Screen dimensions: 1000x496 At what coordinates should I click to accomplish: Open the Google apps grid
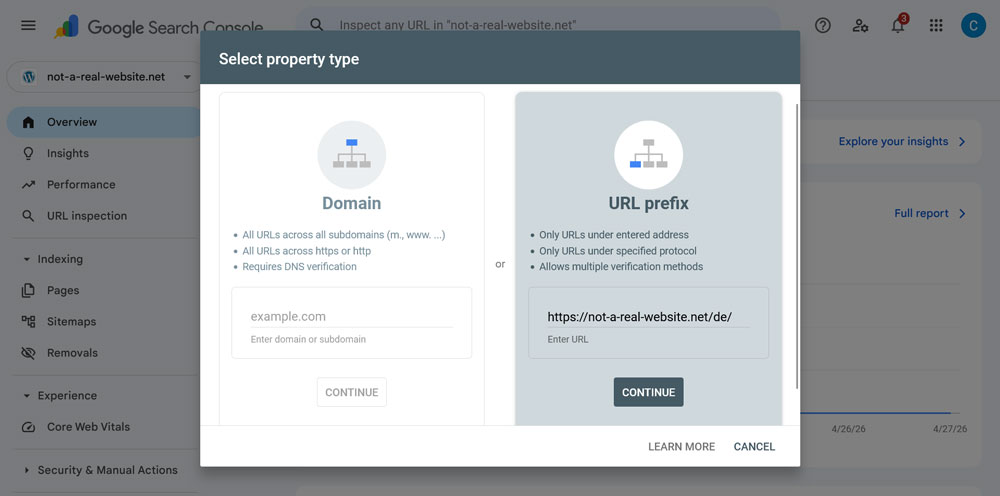pyautogui.click(x=936, y=26)
